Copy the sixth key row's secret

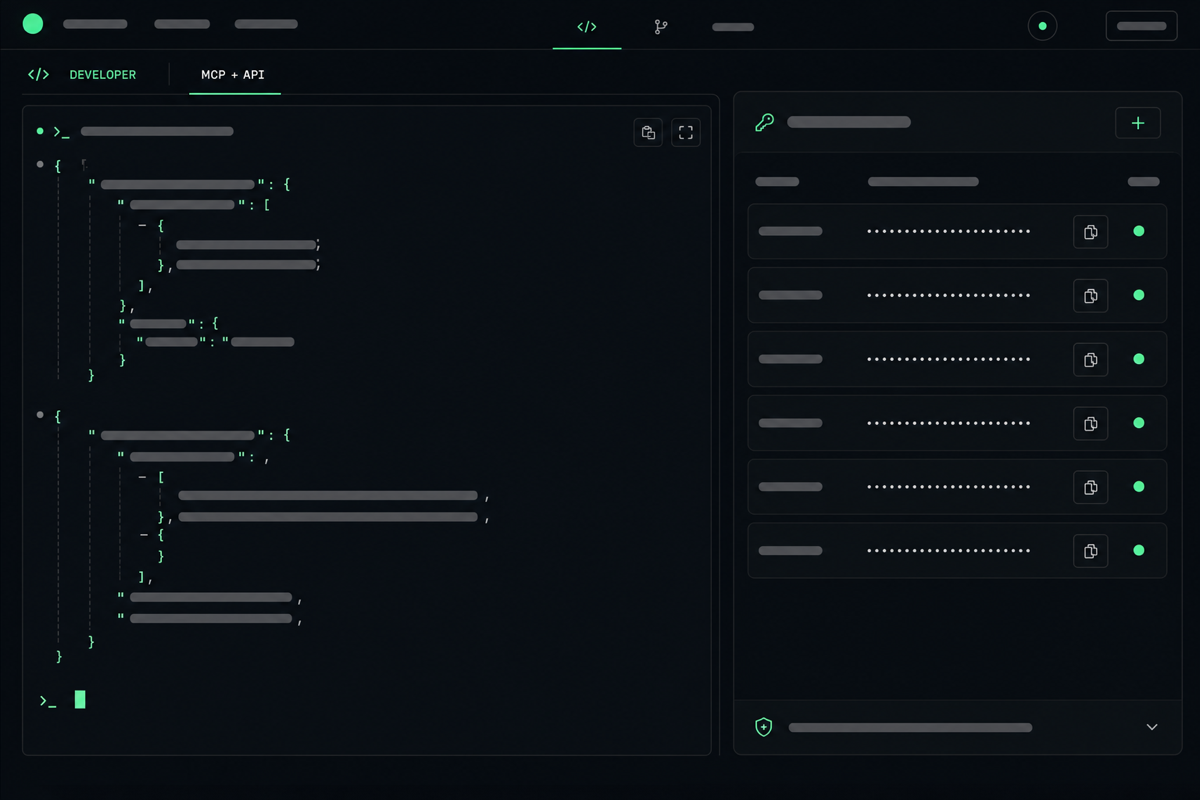(x=1091, y=551)
